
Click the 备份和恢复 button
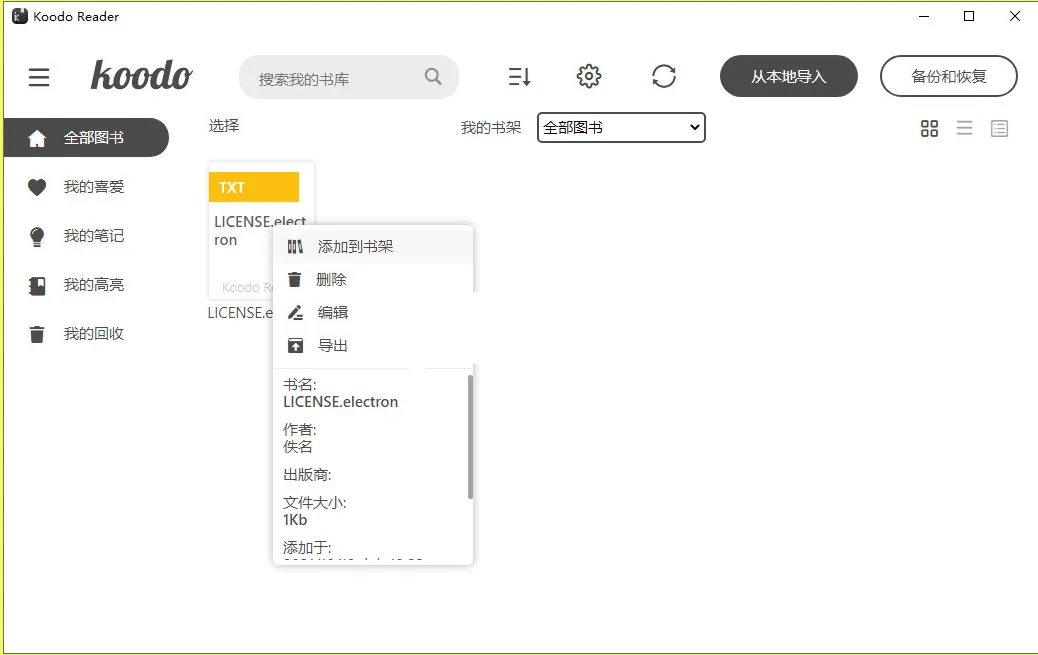[x=948, y=75]
